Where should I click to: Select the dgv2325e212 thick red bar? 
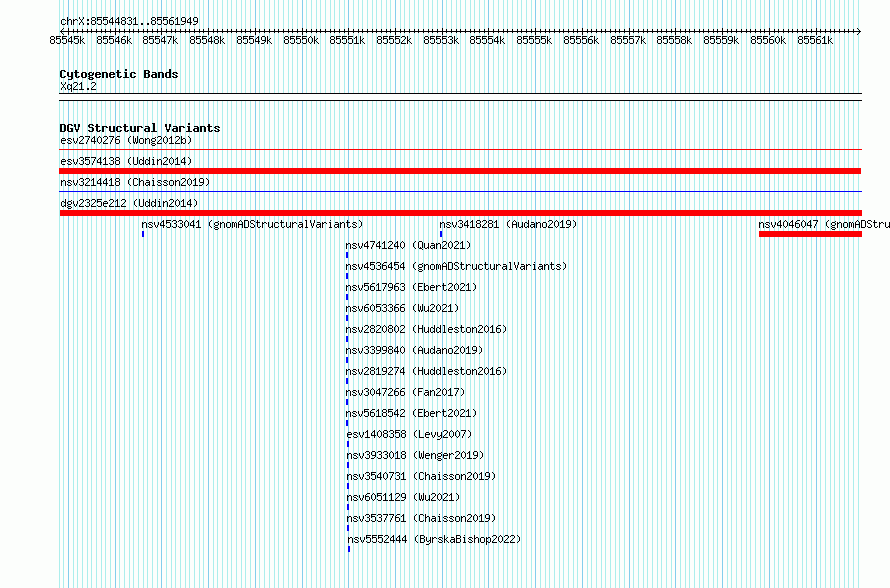(x=460, y=213)
